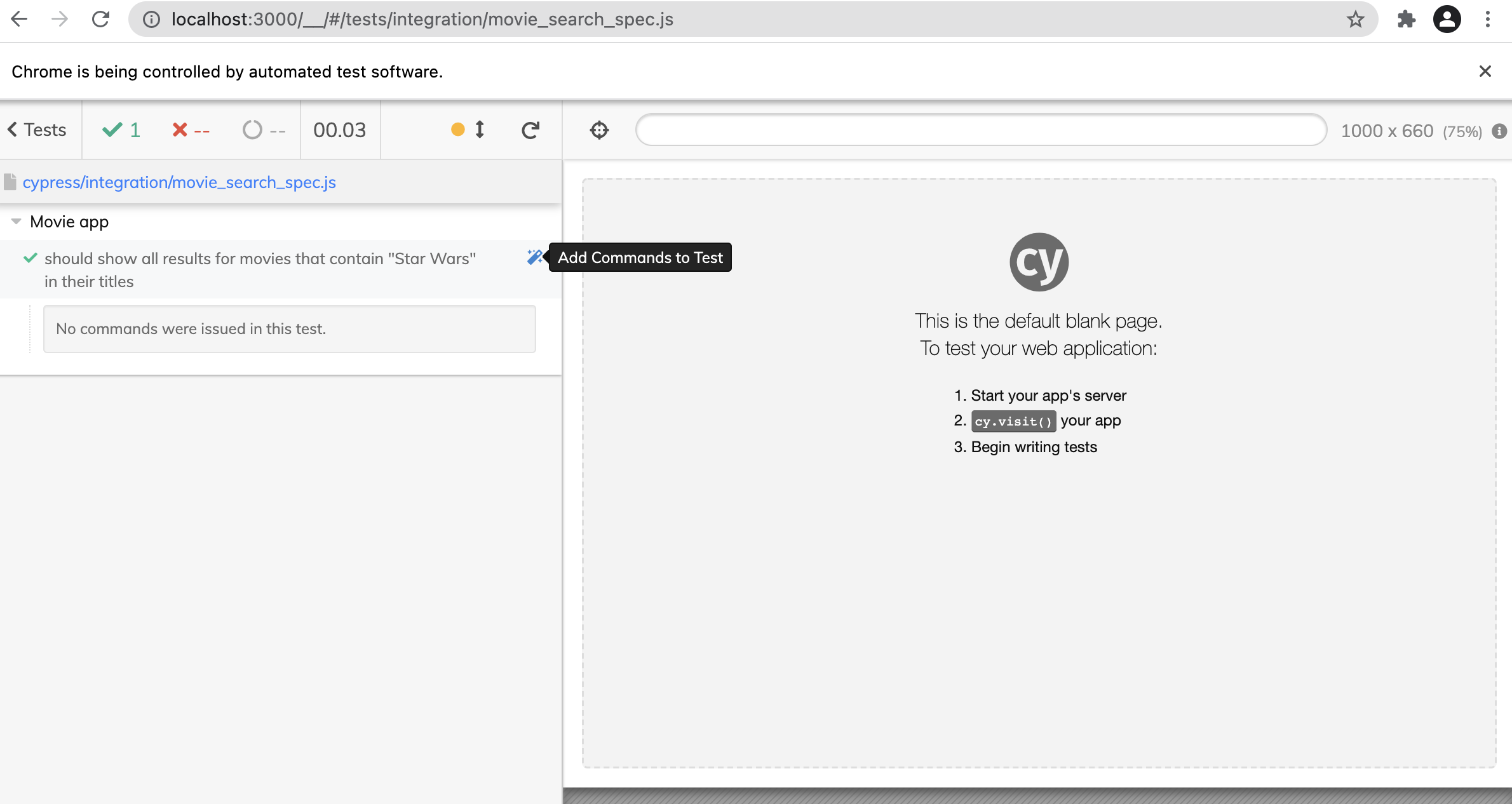Image resolution: width=1512 pixels, height=804 pixels.
Task: Expand the Star Wars search test details
Action: tap(259, 269)
